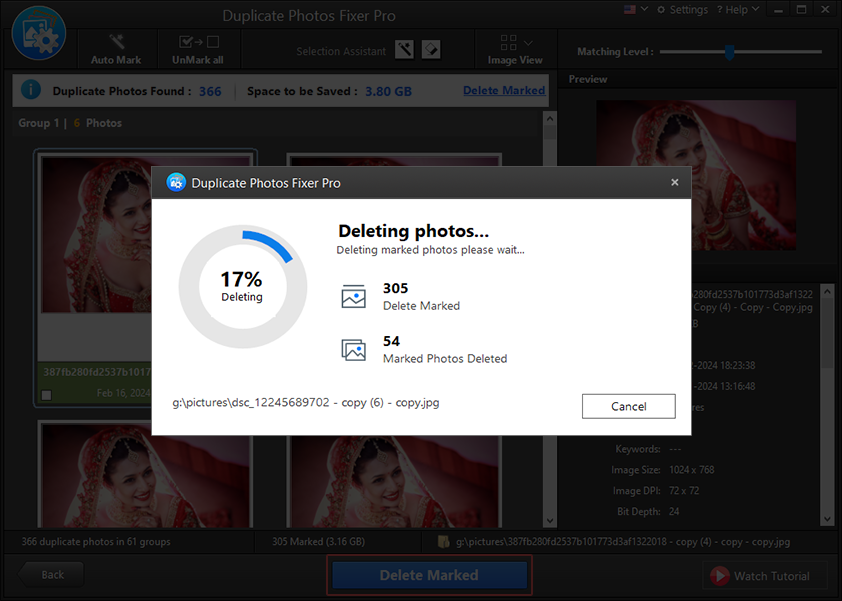
Task: Adjust the Matching Level slider handle
Action: [729, 52]
